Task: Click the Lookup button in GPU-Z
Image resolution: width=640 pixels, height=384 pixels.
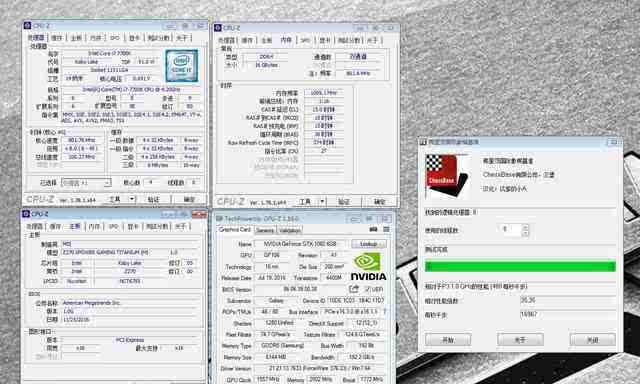Action: (368, 244)
